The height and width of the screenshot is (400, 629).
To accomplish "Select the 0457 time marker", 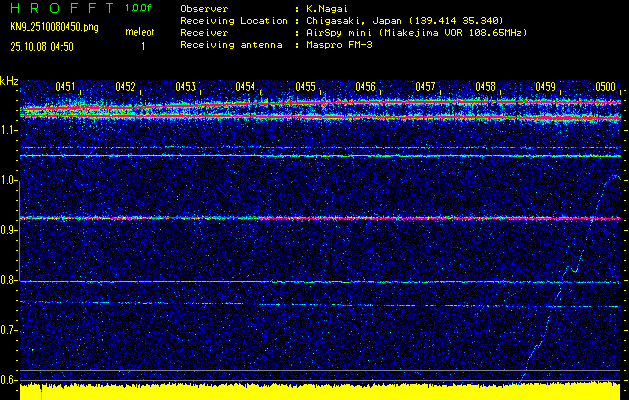I will (425, 87).
